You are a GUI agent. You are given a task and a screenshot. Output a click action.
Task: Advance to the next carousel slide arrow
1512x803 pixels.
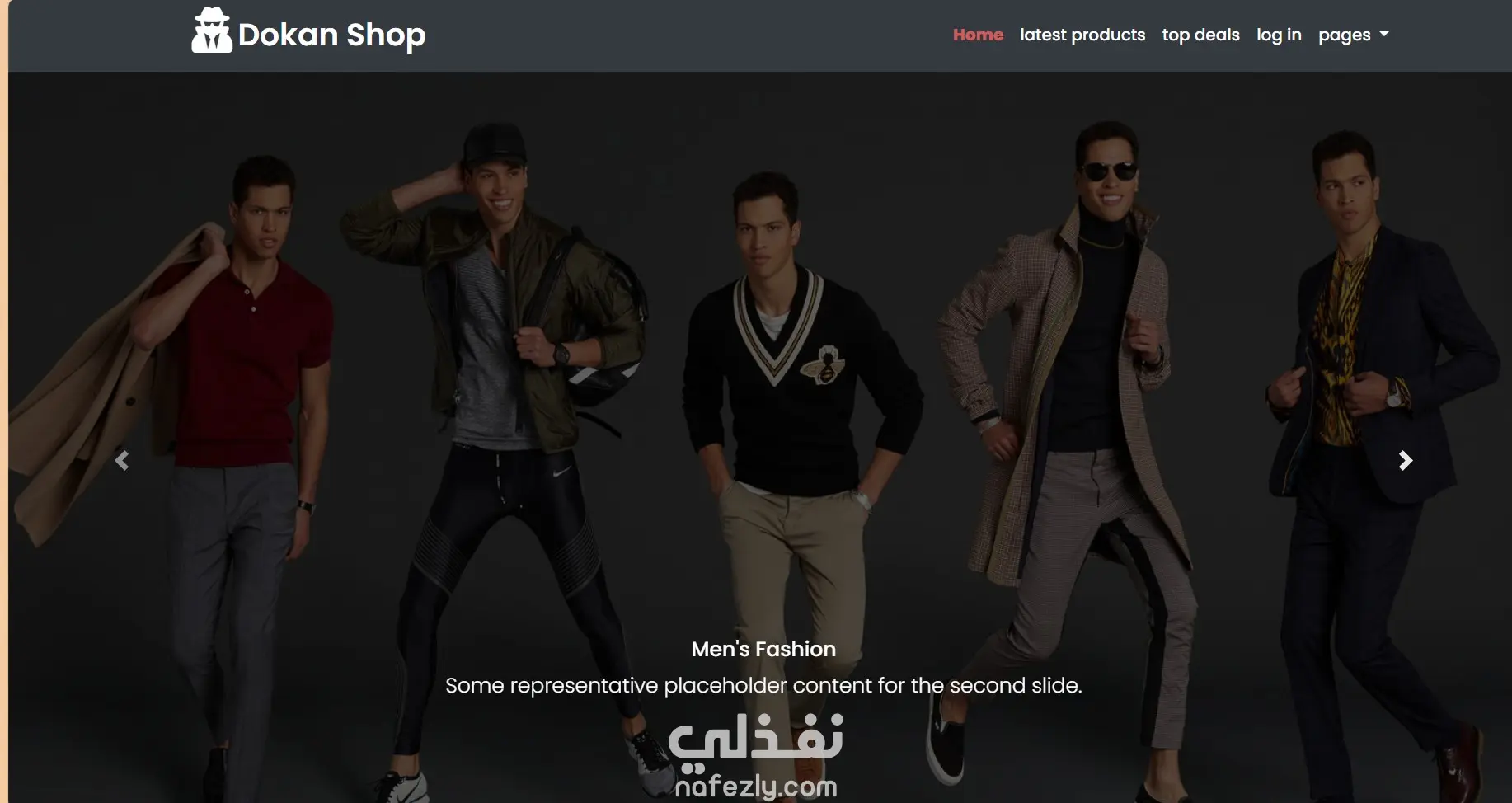tap(1406, 461)
